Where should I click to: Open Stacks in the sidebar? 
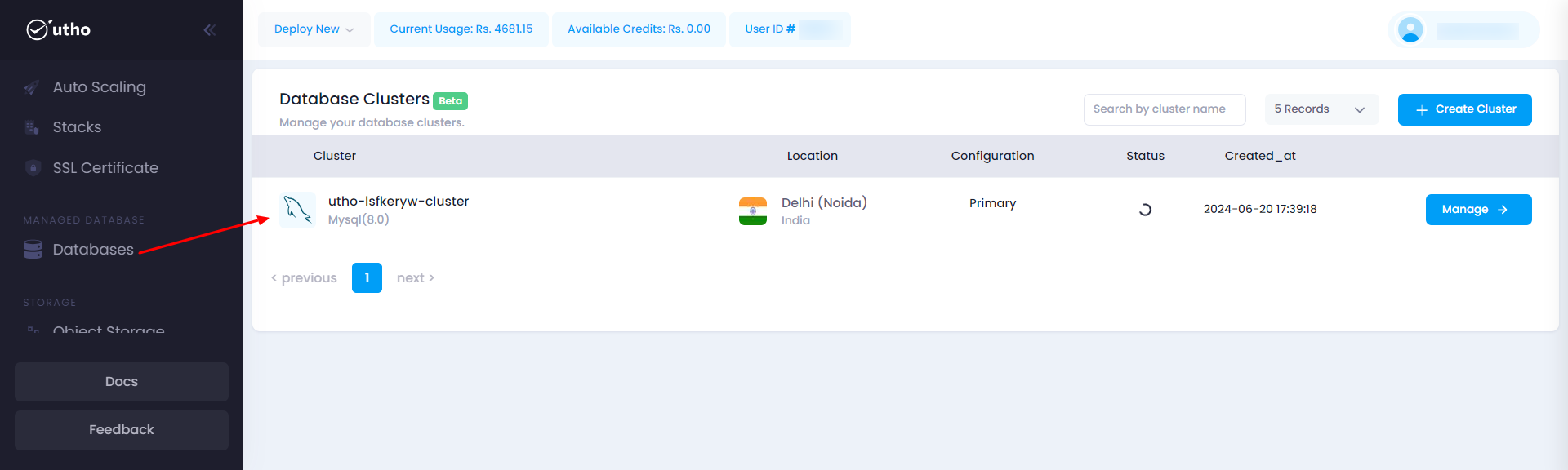pos(77,127)
